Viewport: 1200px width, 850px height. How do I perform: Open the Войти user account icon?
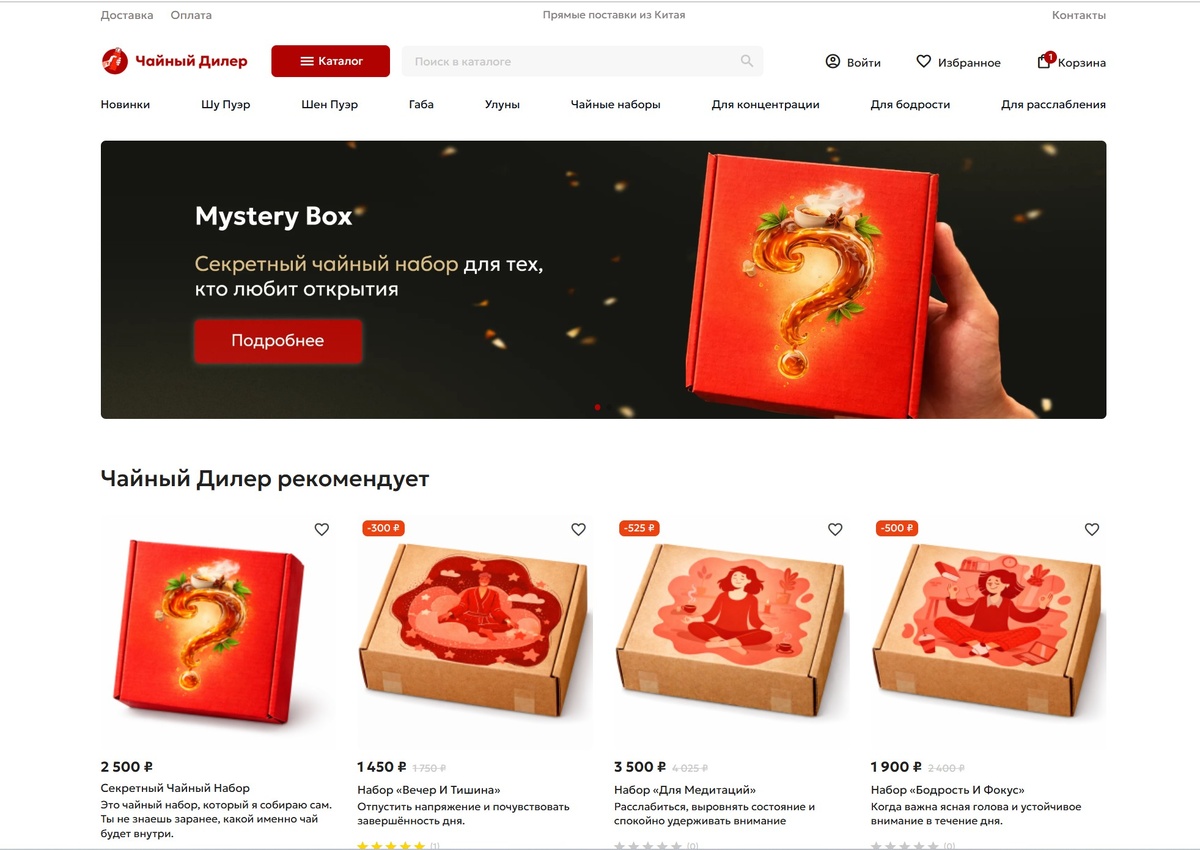pos(833,62)
